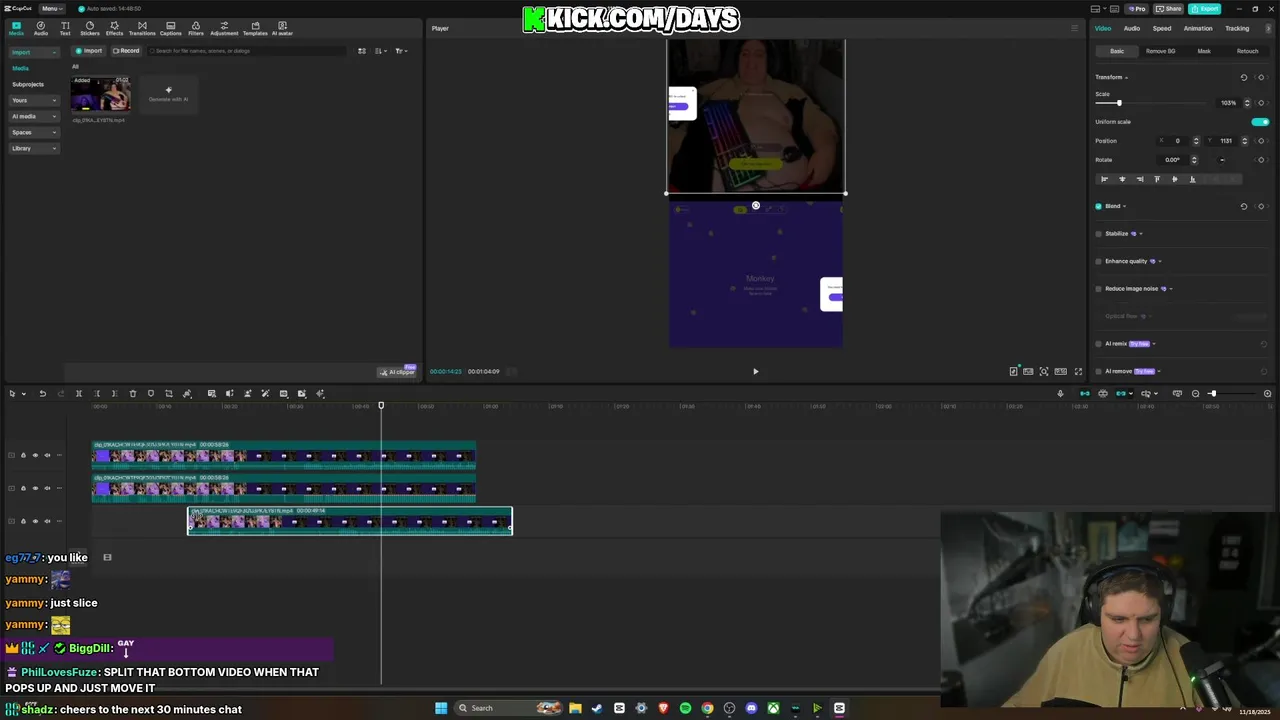Screen dimensions: 1280x720
Task: Switch to the Speed tab
Action: click(1162, 28)
